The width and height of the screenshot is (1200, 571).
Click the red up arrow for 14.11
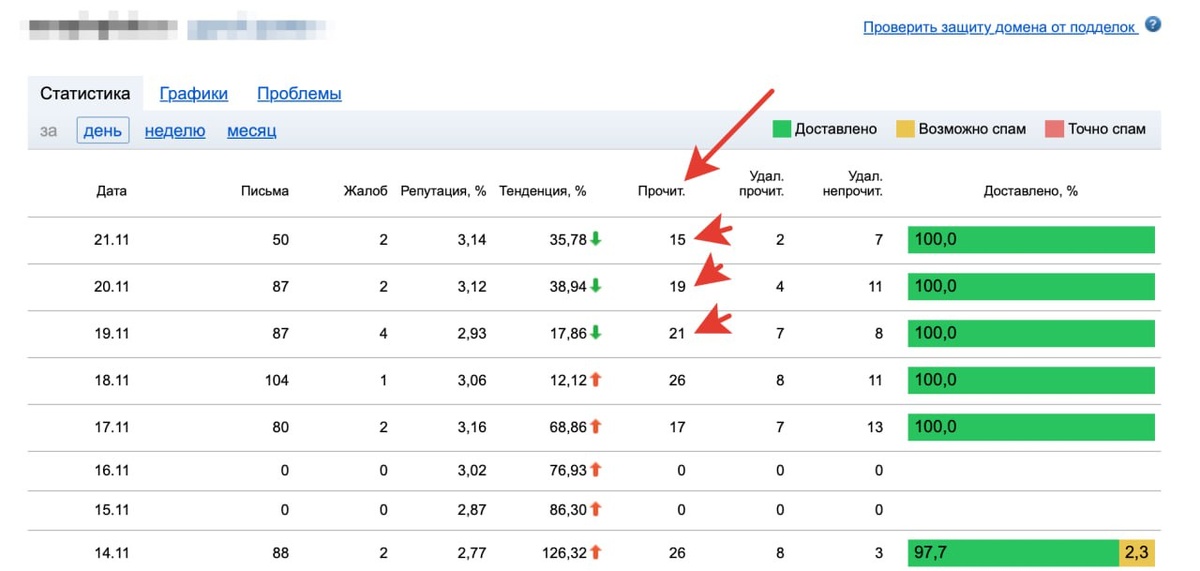point(596,551)
